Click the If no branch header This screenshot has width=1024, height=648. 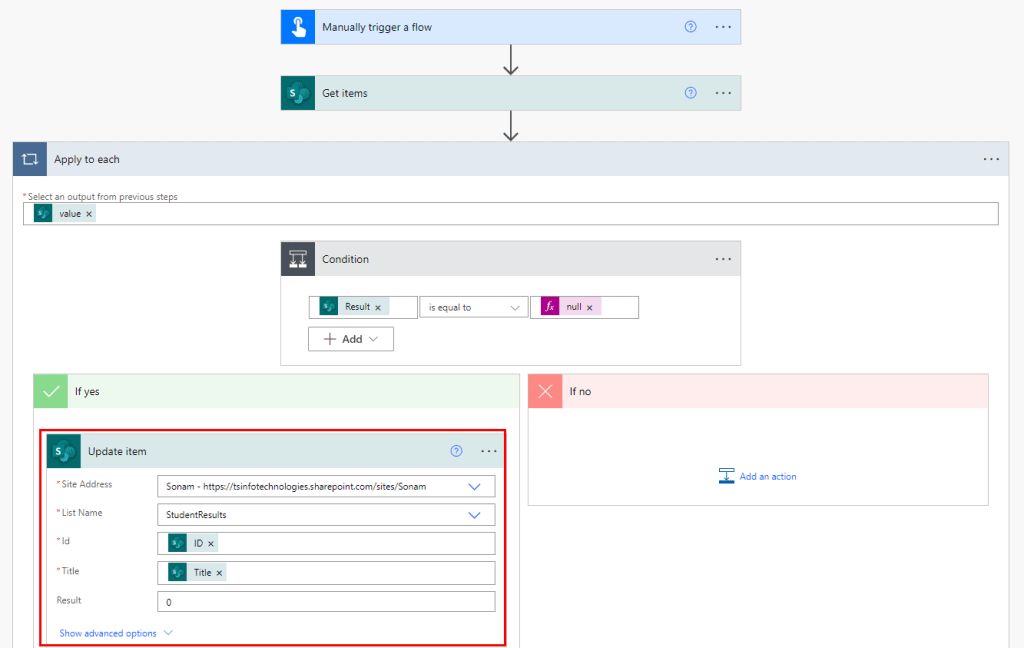[758, 391]
